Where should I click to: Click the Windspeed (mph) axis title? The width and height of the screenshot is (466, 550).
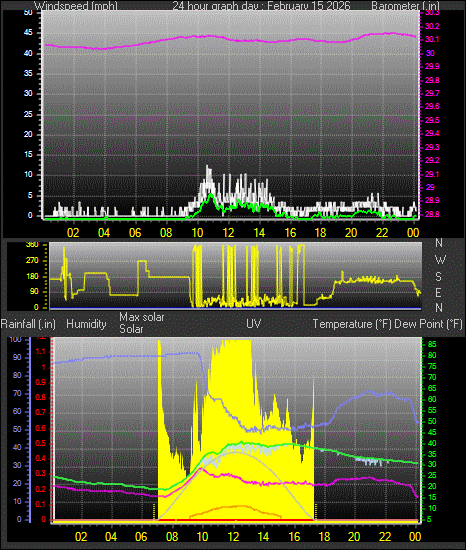(76, 6)
